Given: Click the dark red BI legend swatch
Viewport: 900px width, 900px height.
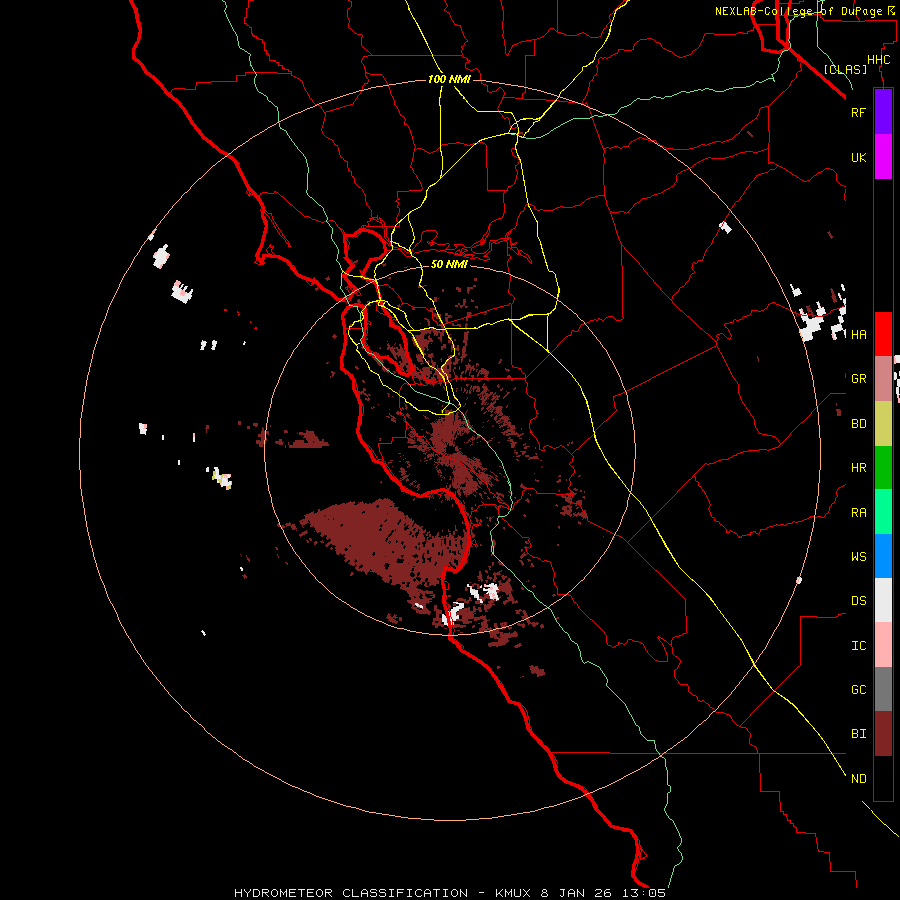Looking at the screenshot, I should point(883,734).
